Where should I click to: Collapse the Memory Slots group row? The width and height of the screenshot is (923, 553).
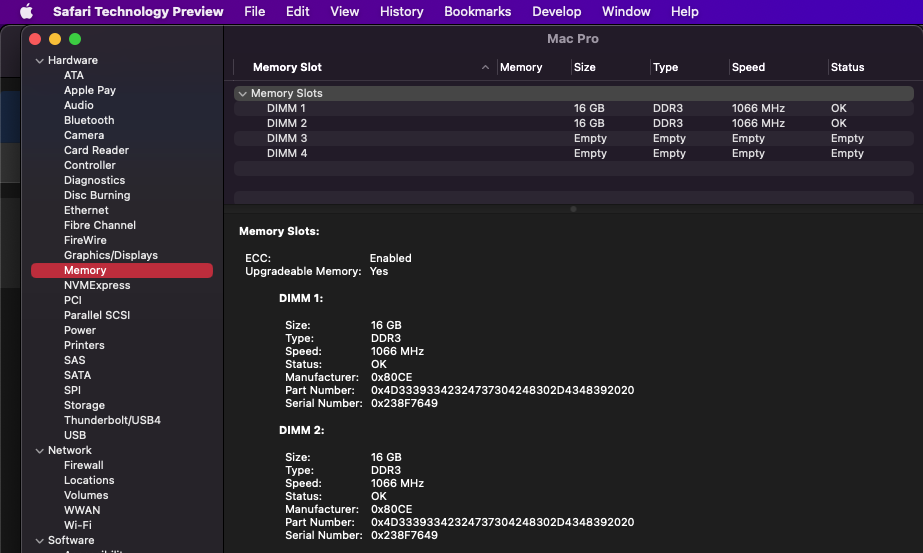point(242,93)
